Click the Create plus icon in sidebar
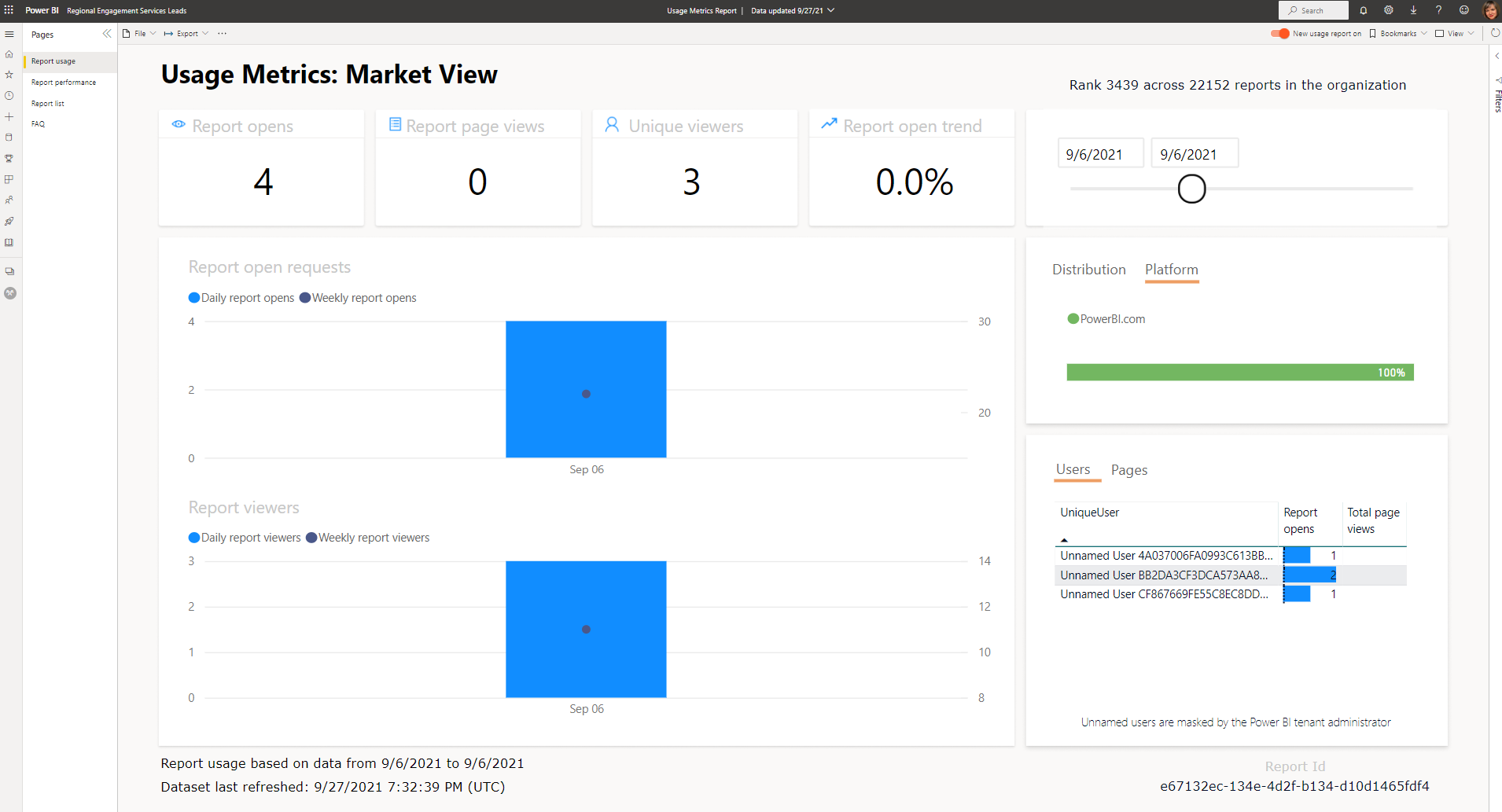The height and width of the screenshot is (812, 1502). click(x=9, y=116)
